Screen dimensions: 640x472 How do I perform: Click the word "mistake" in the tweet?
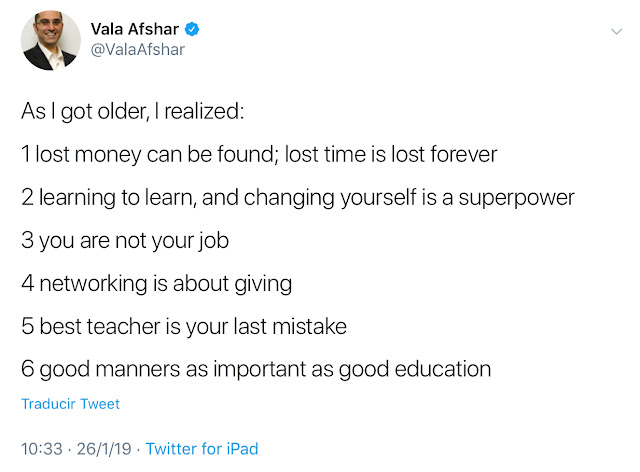coord(310,326)
